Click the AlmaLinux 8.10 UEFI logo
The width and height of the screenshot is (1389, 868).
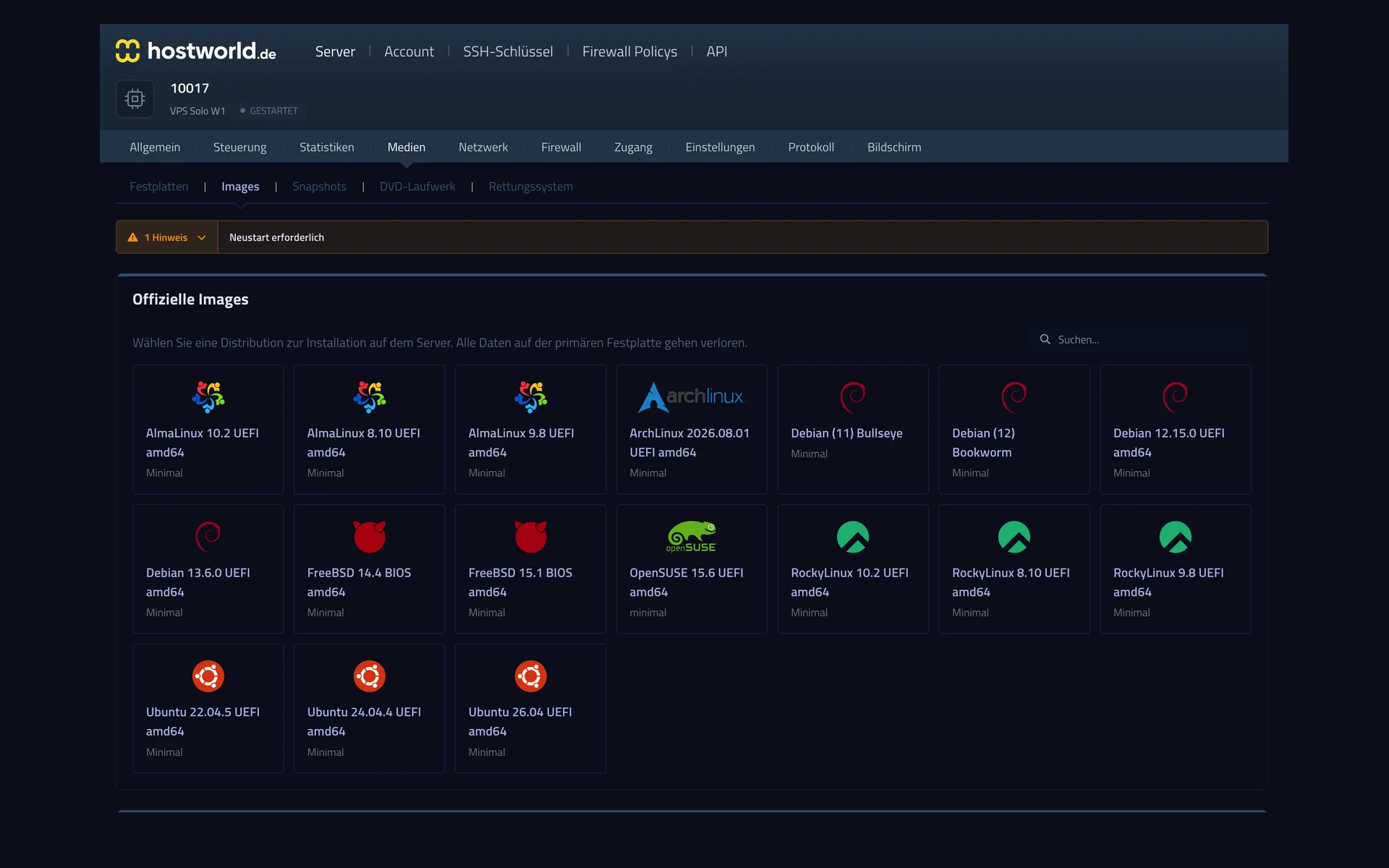tap(369, 397)
